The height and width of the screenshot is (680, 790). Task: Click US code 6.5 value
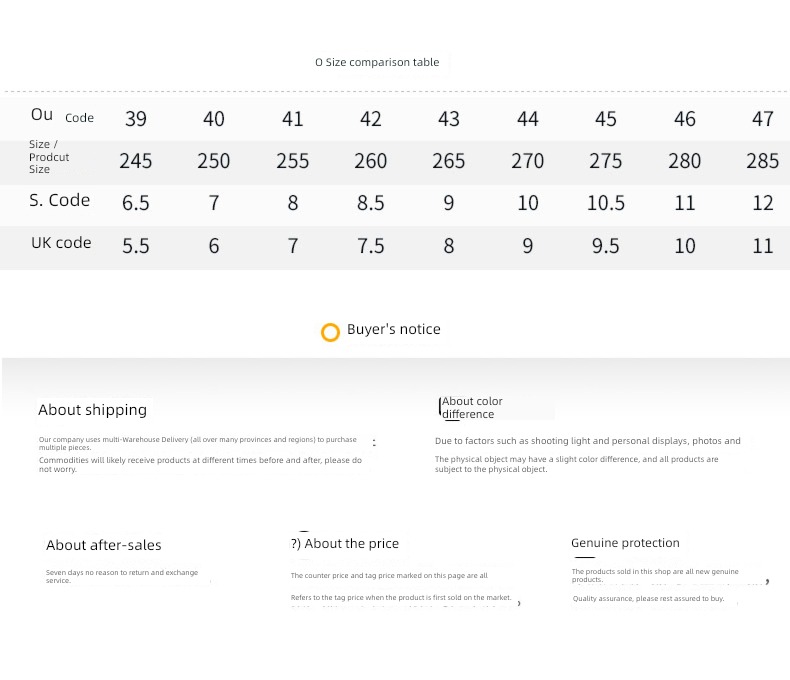pyautogui.click(x=136, y=203)
